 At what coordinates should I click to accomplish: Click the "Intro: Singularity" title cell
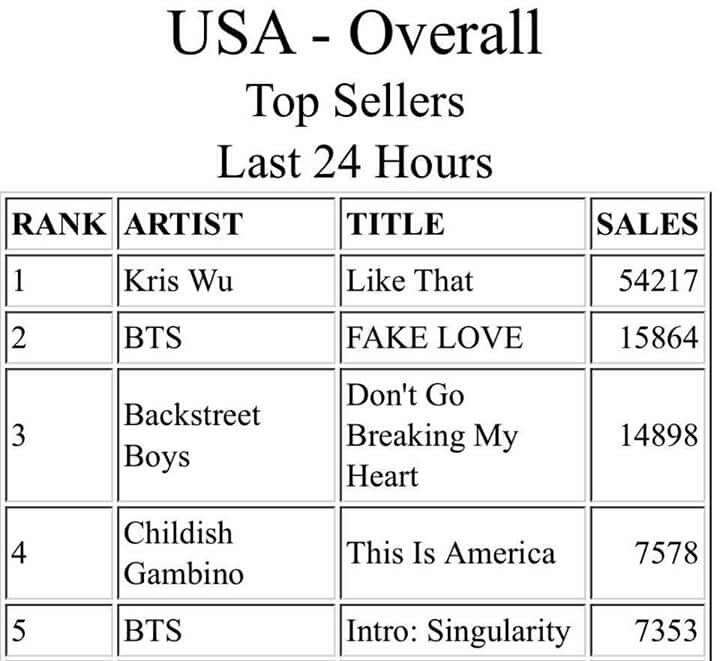[458, 631]
